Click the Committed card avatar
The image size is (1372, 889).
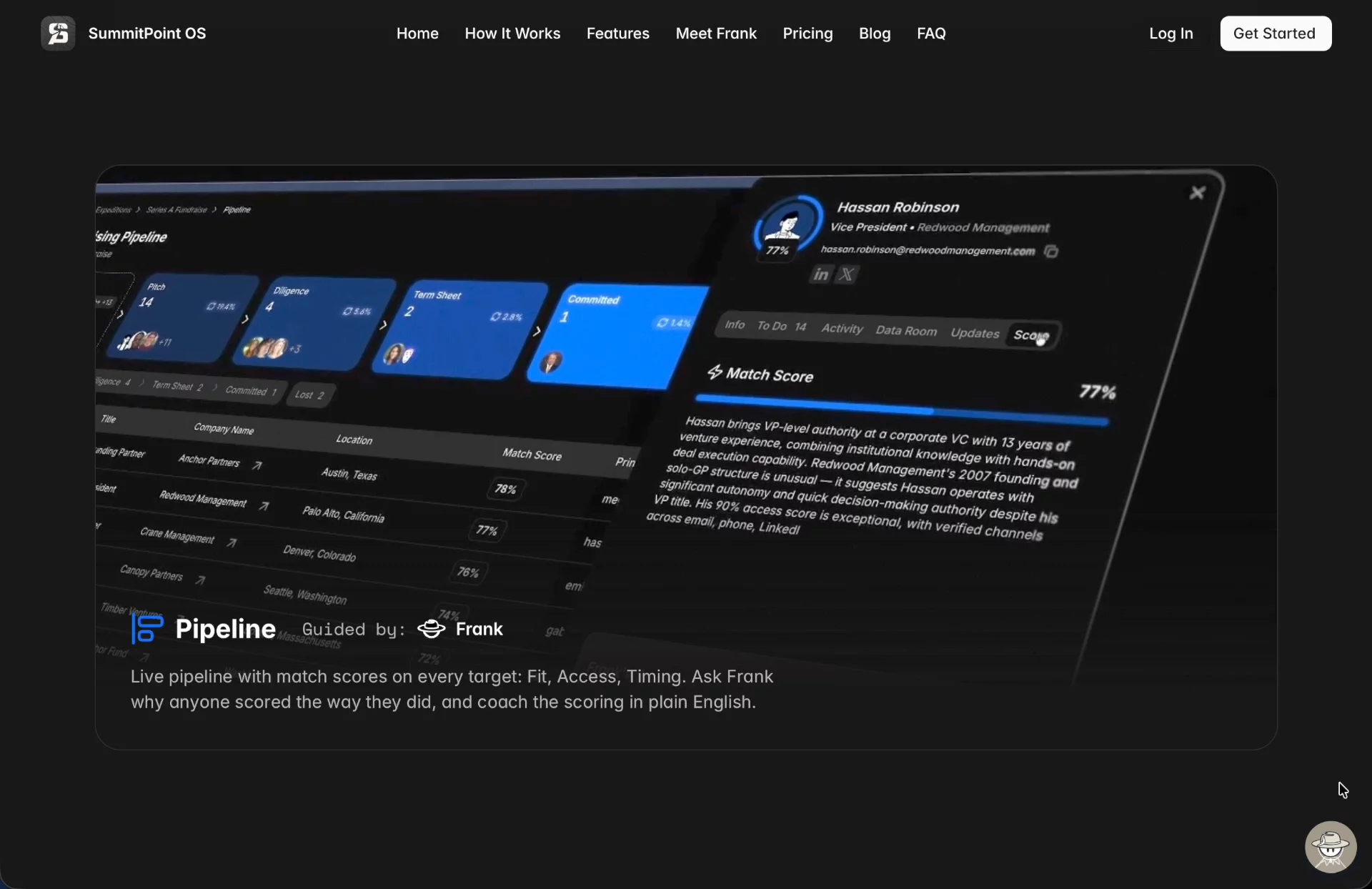coord(550,362)
